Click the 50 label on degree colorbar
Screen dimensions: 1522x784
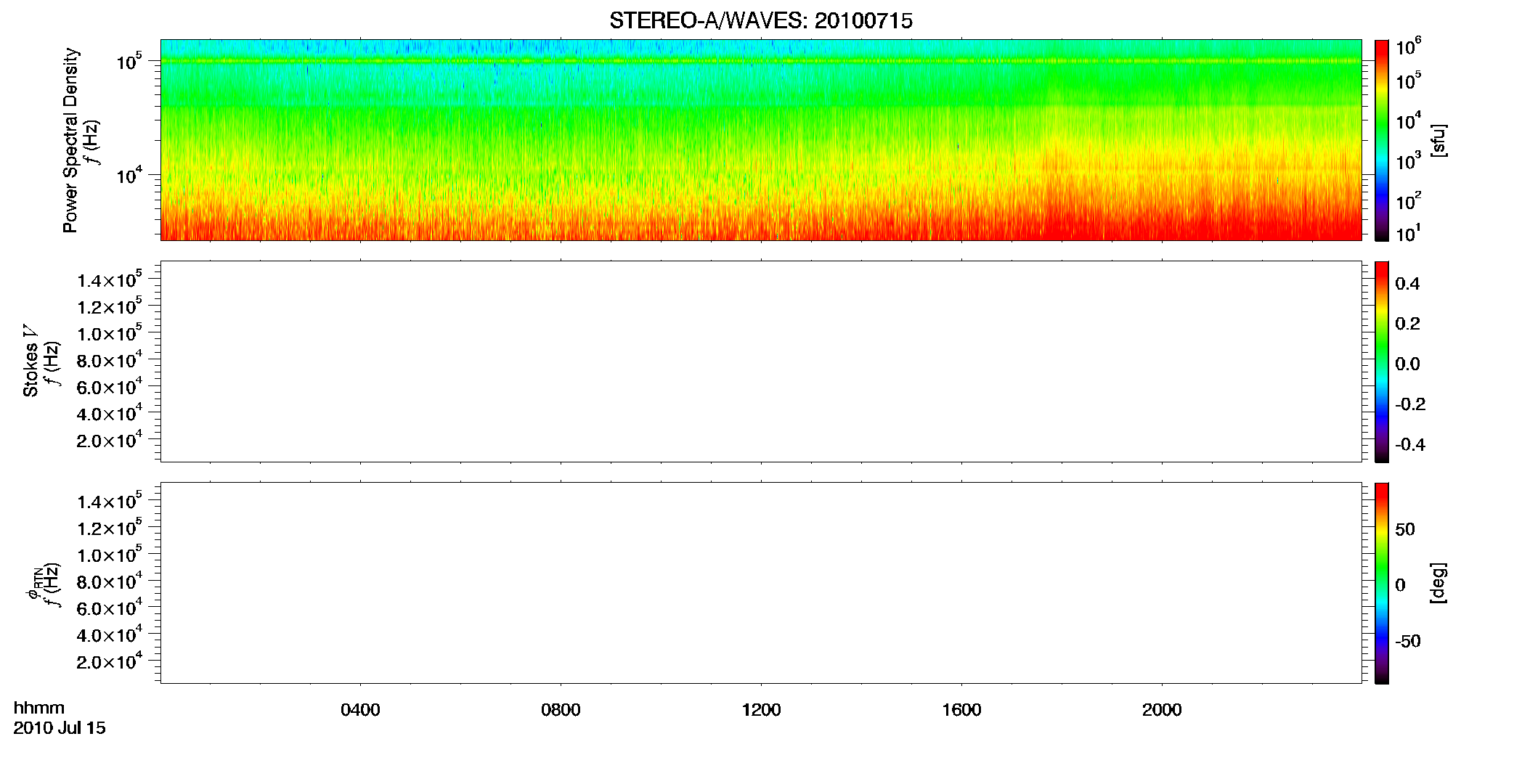pyautogui.click(x=1405, y=529)
